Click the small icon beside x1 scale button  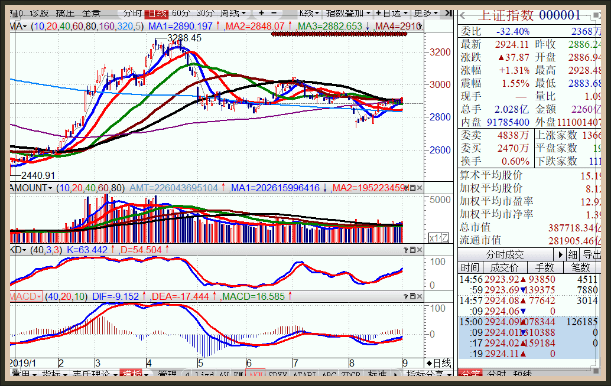445,238
